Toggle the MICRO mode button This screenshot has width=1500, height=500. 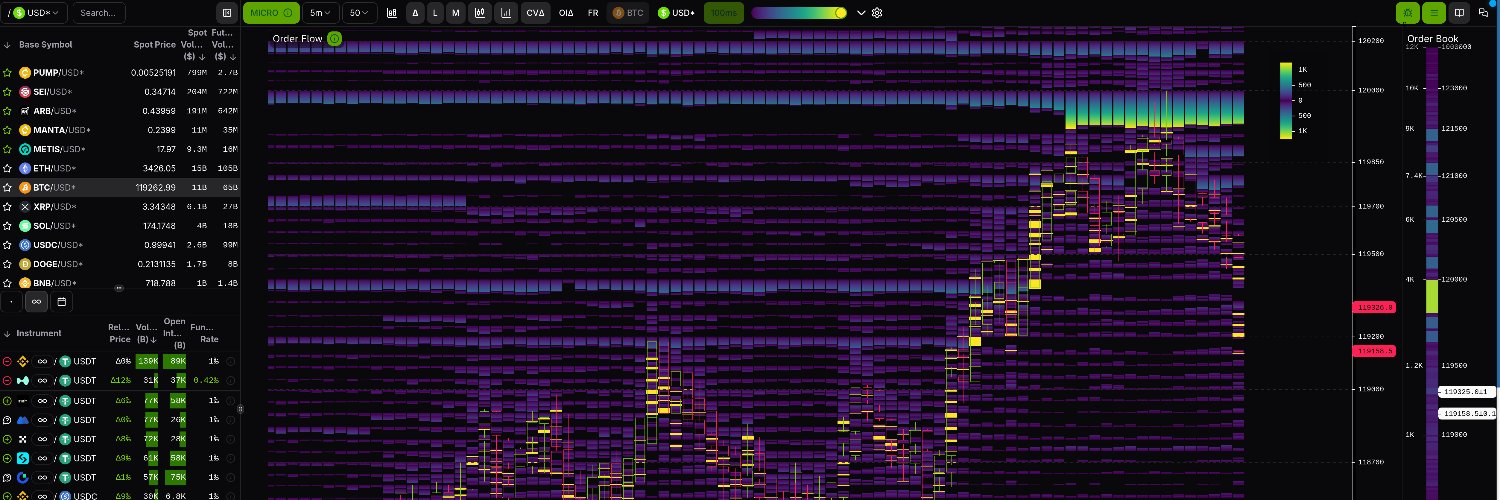click(x=271, y=13)
